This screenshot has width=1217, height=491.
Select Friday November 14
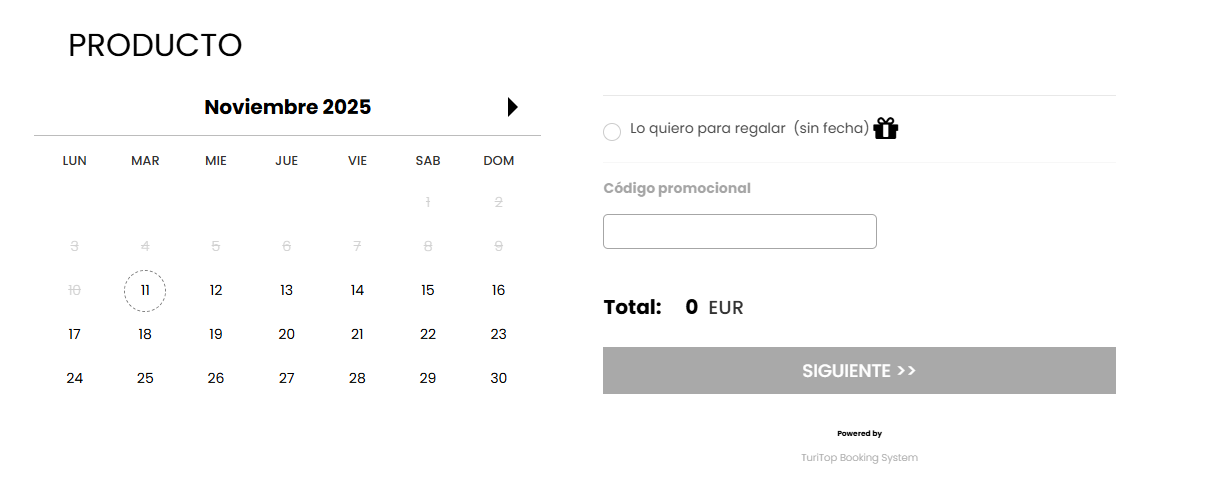[357, 291]
